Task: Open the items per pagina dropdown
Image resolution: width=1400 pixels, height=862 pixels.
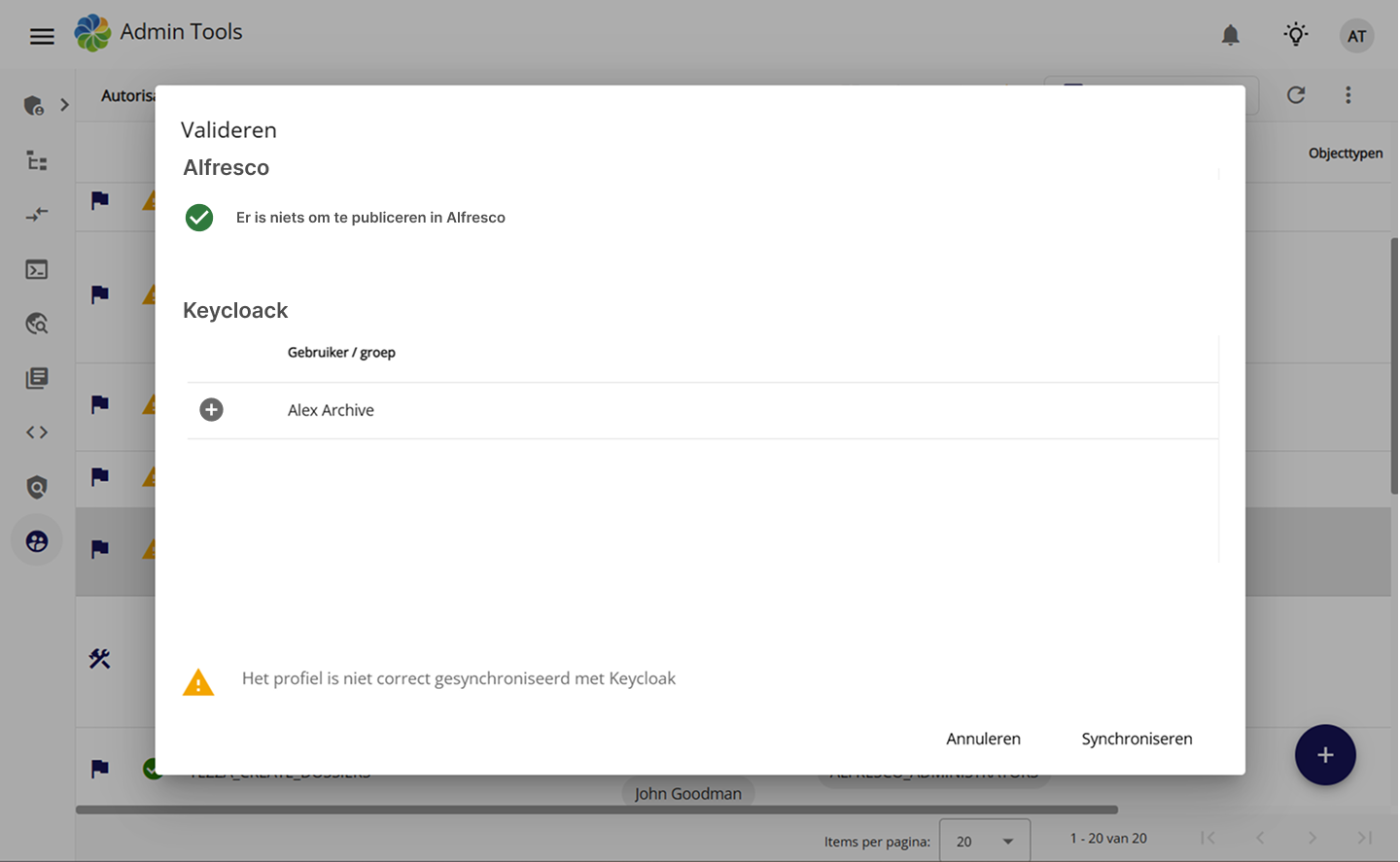Action: pos(984,842)
